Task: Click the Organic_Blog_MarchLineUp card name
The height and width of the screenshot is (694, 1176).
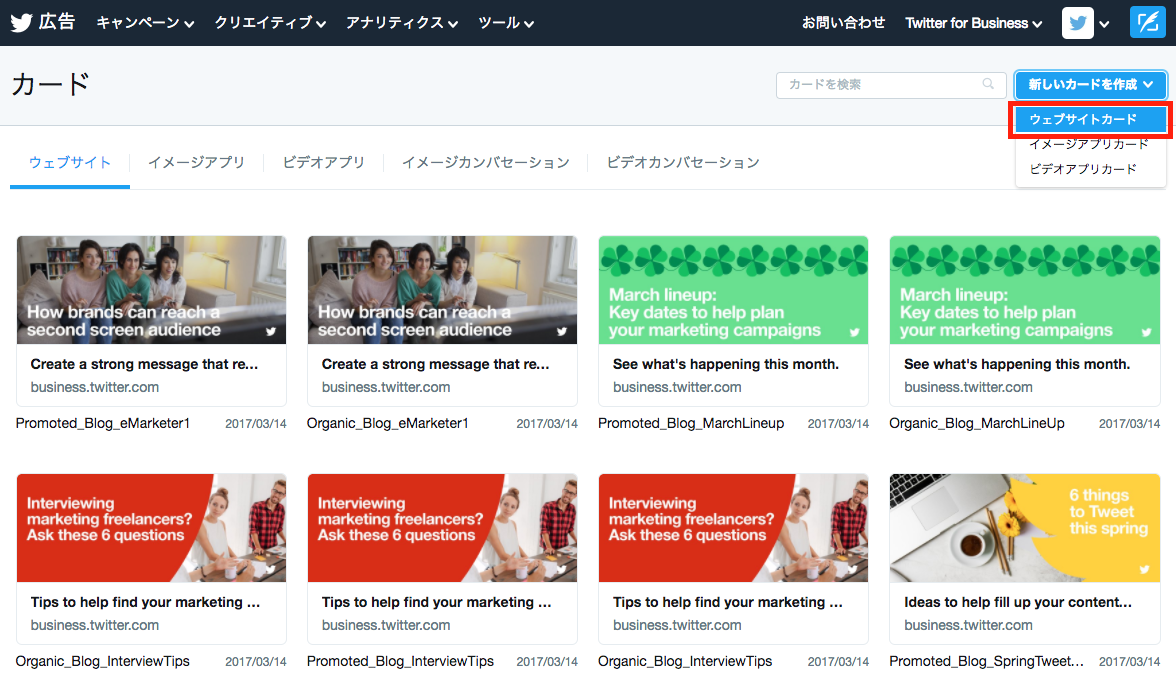Action: tap(976, 423)
